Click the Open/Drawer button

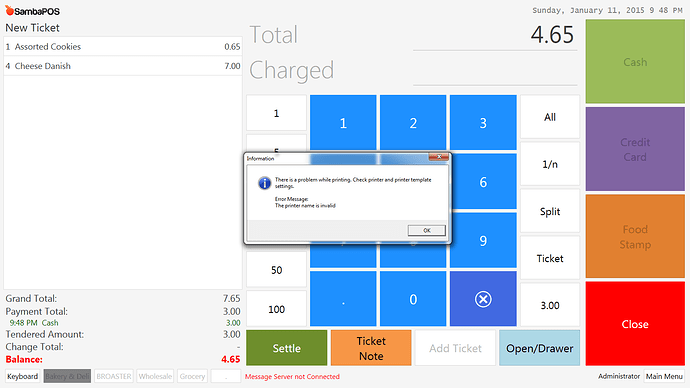tap(540, 348)
